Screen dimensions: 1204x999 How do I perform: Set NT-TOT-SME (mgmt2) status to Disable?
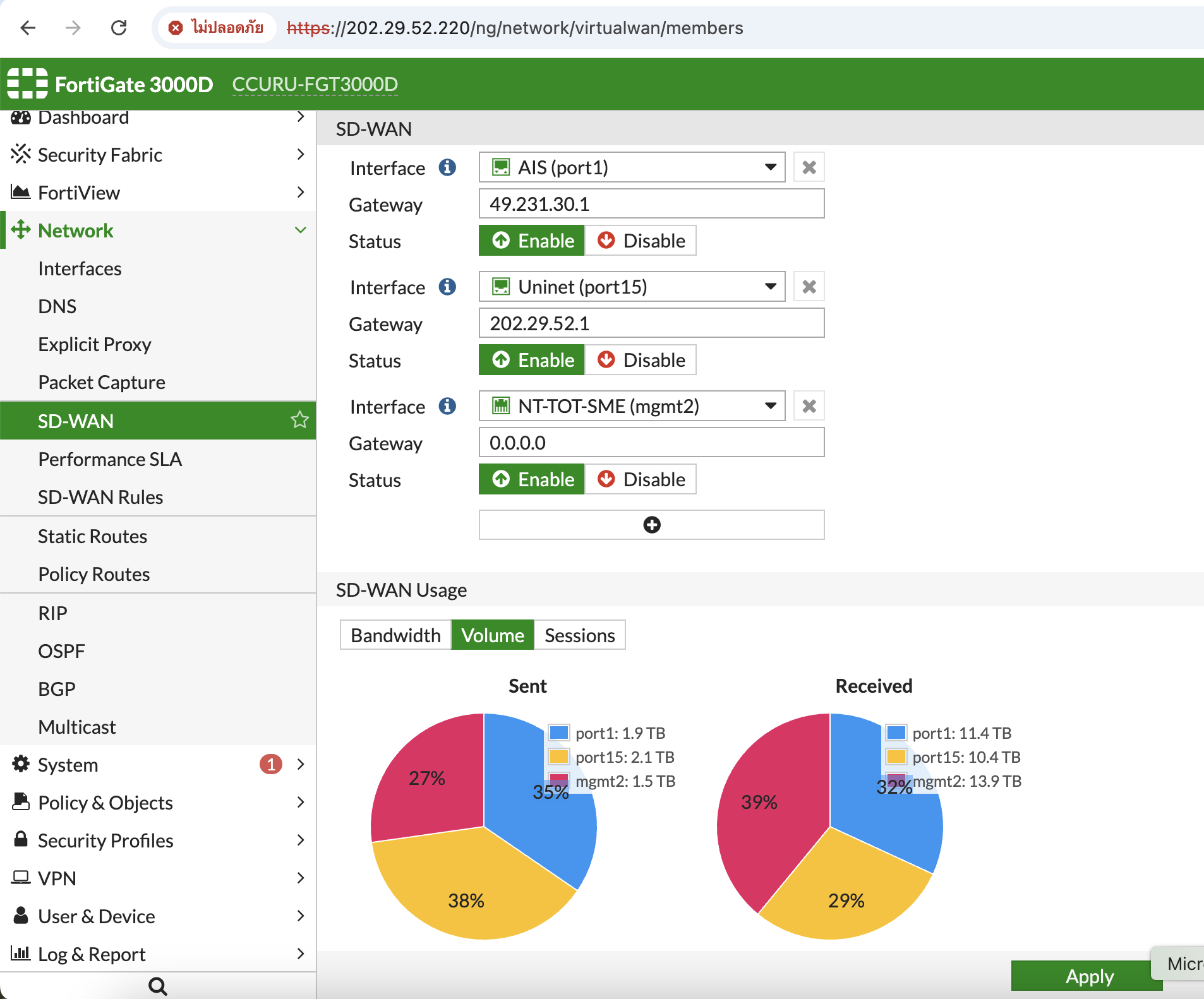(641, 479)
